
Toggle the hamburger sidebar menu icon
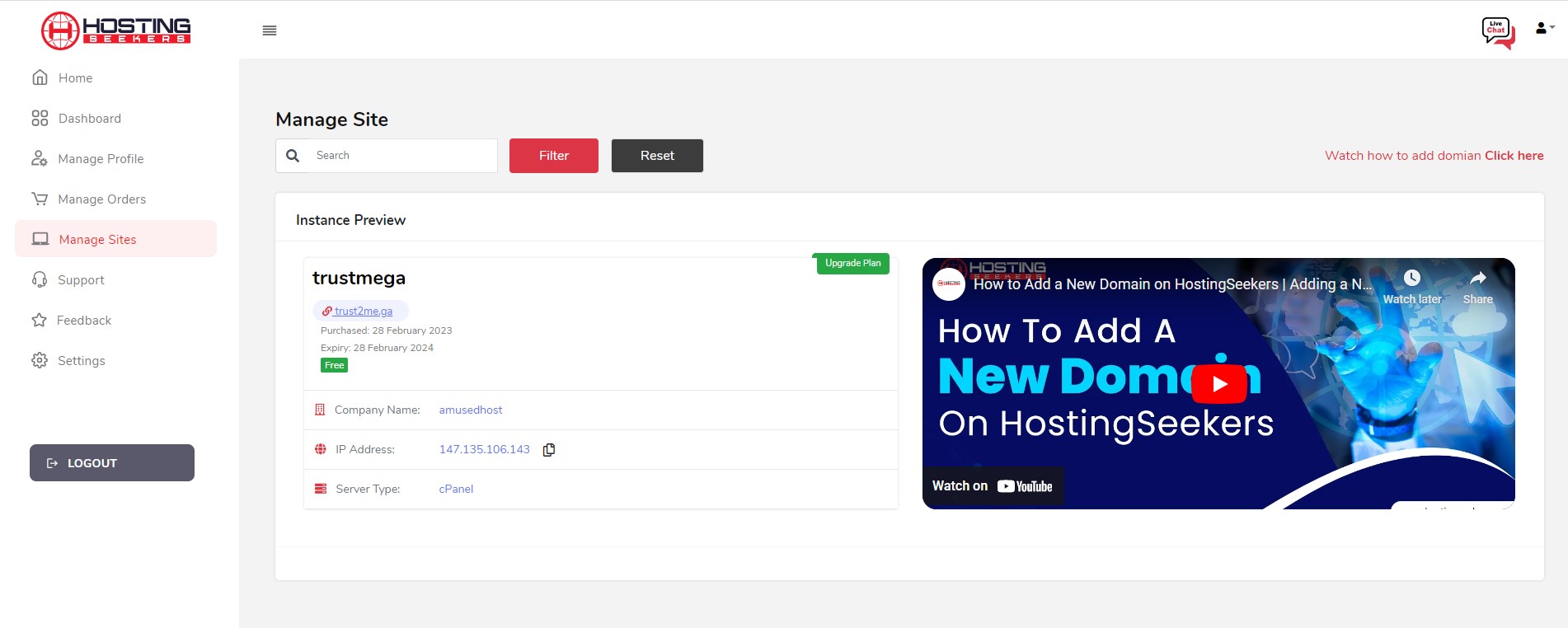pyautogui.click(x=270, y=30)
